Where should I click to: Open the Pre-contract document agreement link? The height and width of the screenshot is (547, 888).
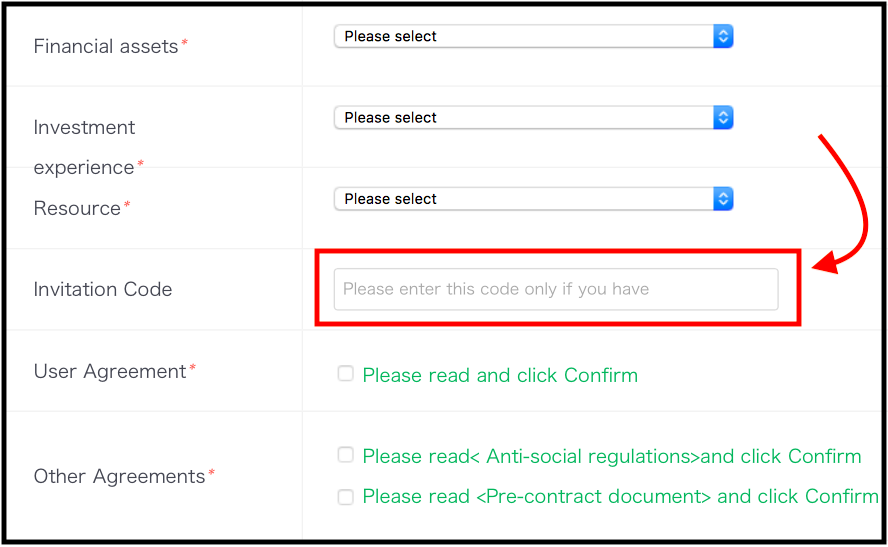(620, 497)
